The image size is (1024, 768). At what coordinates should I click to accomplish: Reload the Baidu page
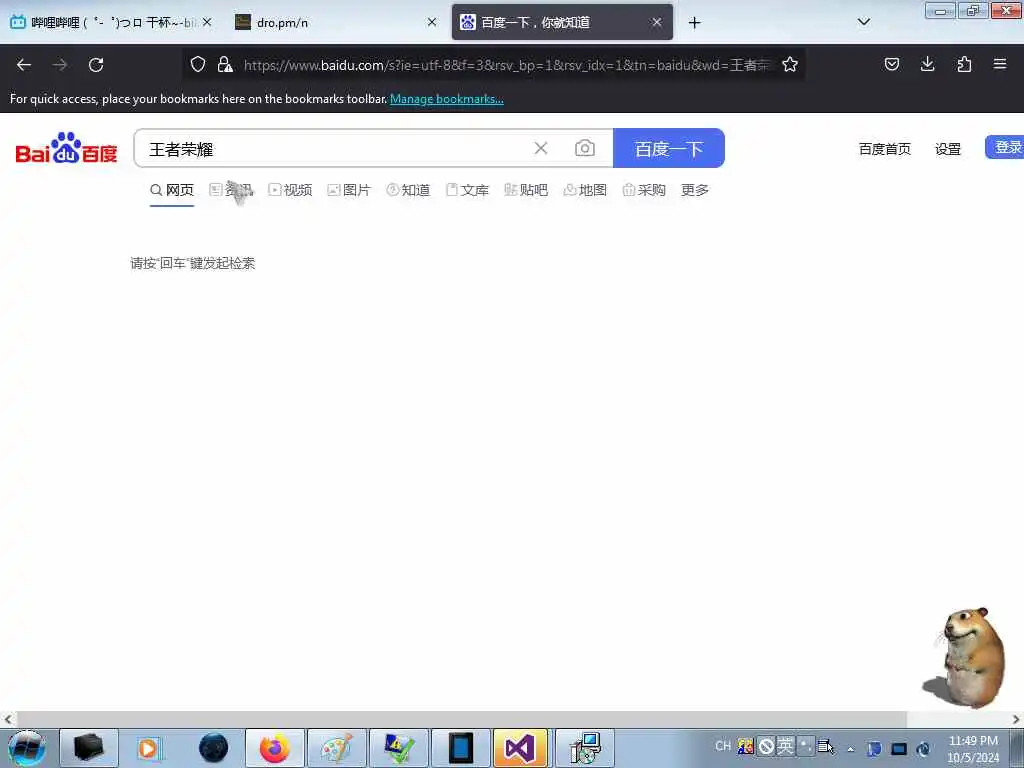pos(96,65)
